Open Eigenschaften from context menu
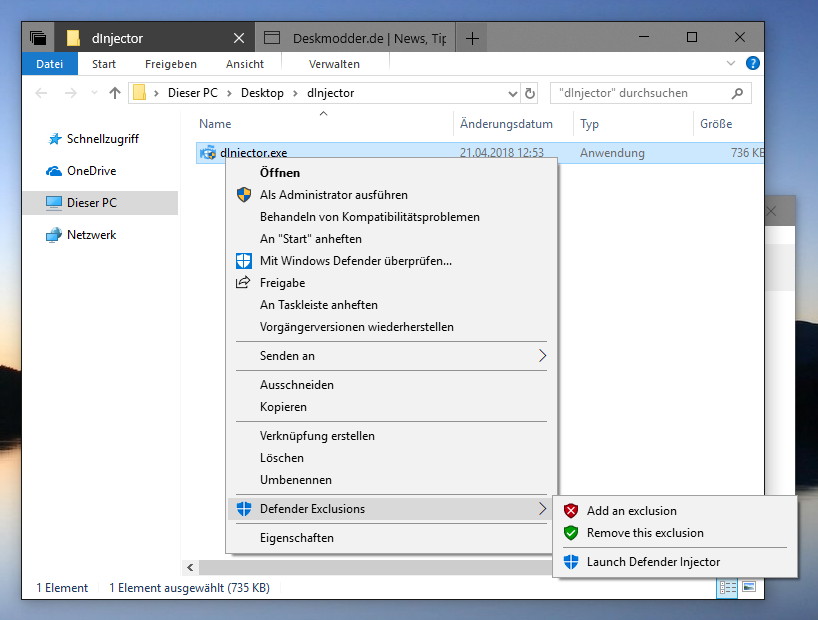Viewport: 818px width, 620px height. [391, 538]
